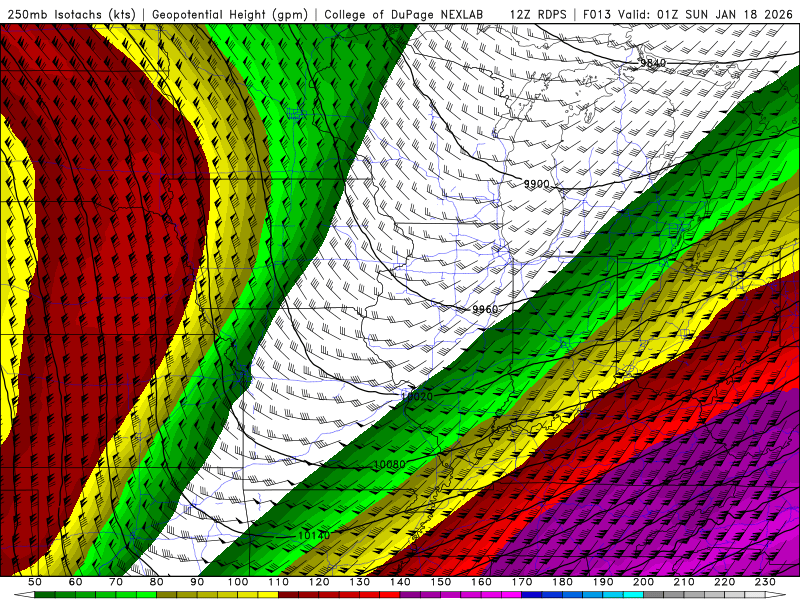Pick the darkest blue swatch just after 170
800x600 pixels.
[x=532, y=595]
